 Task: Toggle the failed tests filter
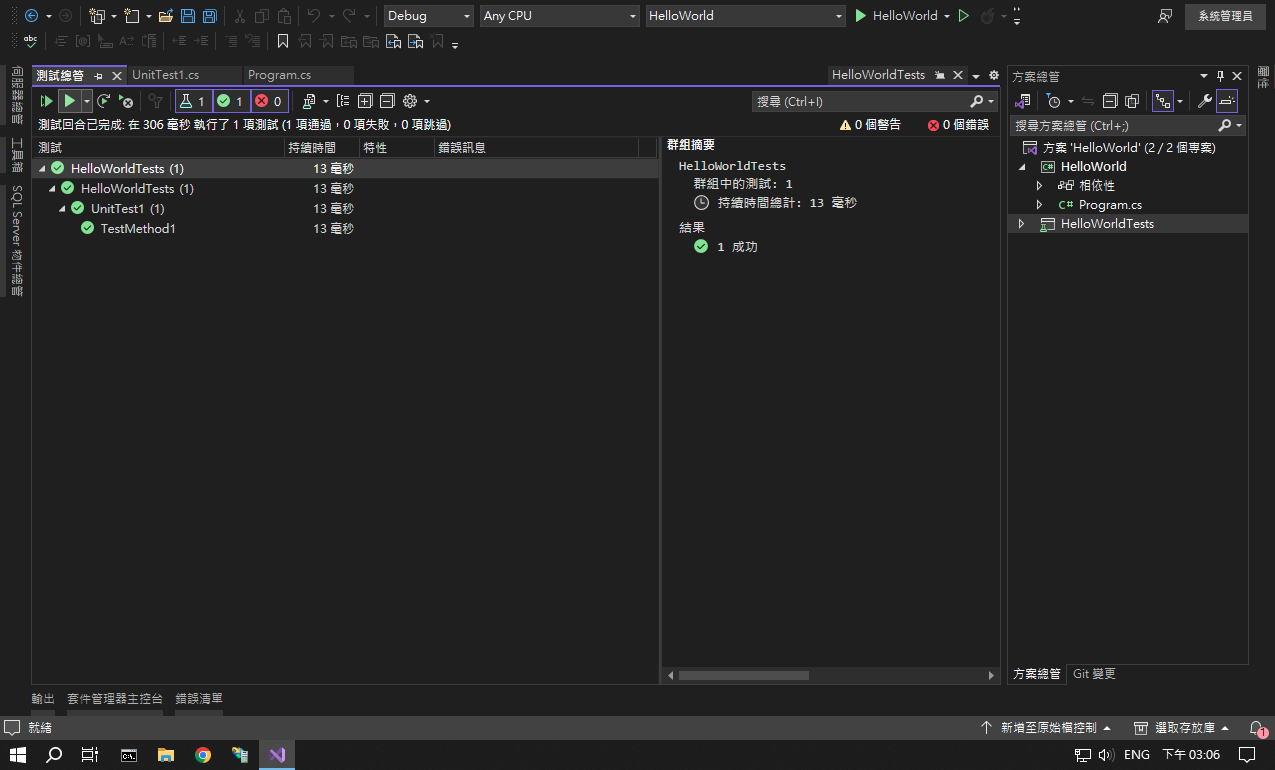(269, 101)
